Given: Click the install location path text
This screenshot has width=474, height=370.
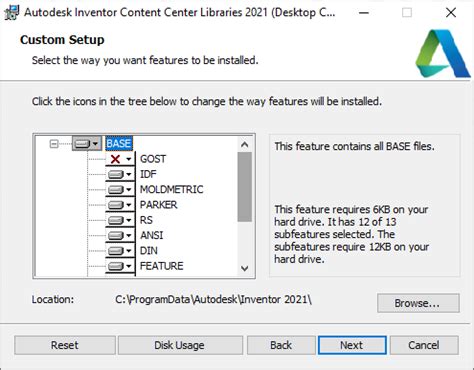Looking at the screenshot, I should click(x=213, y=299).
